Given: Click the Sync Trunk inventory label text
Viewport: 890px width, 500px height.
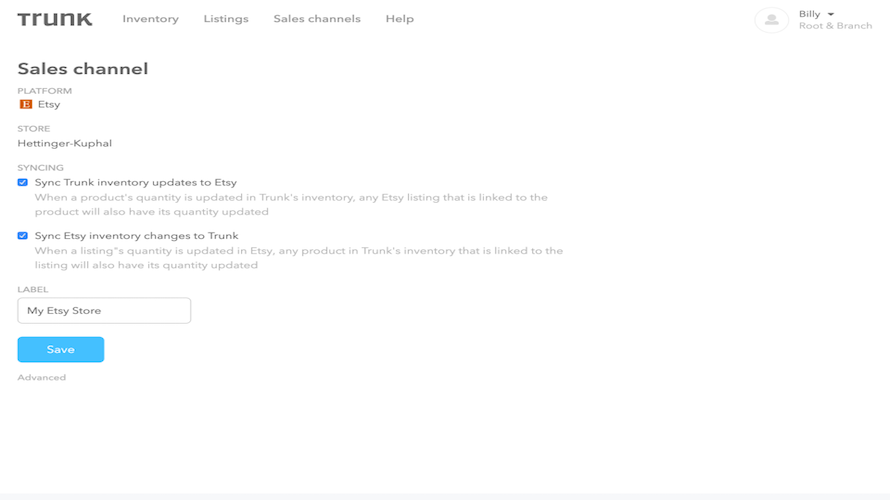Looking at the screenshot, I should coord(136,182).
